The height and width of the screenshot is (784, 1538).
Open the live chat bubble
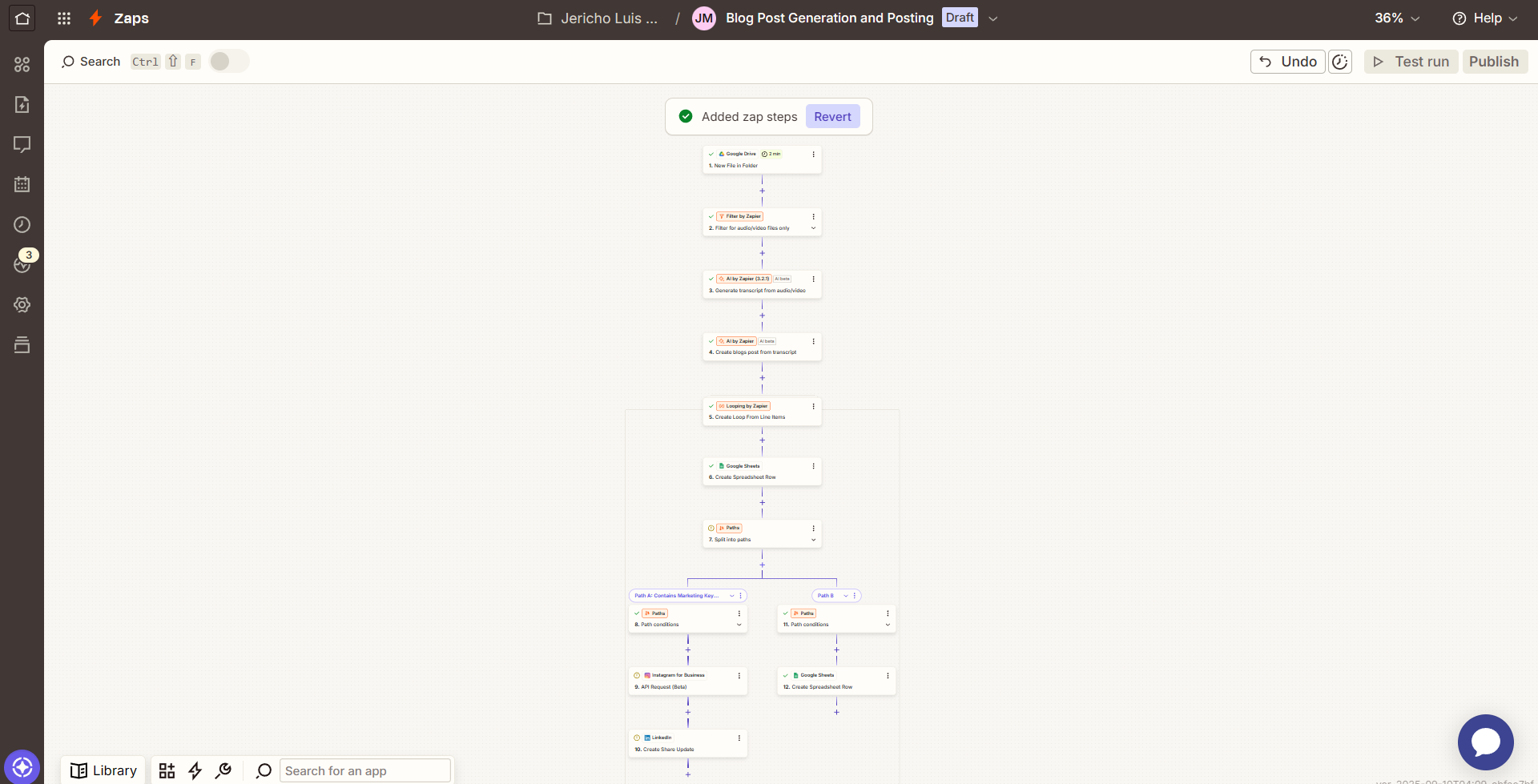coord(1485,742)
